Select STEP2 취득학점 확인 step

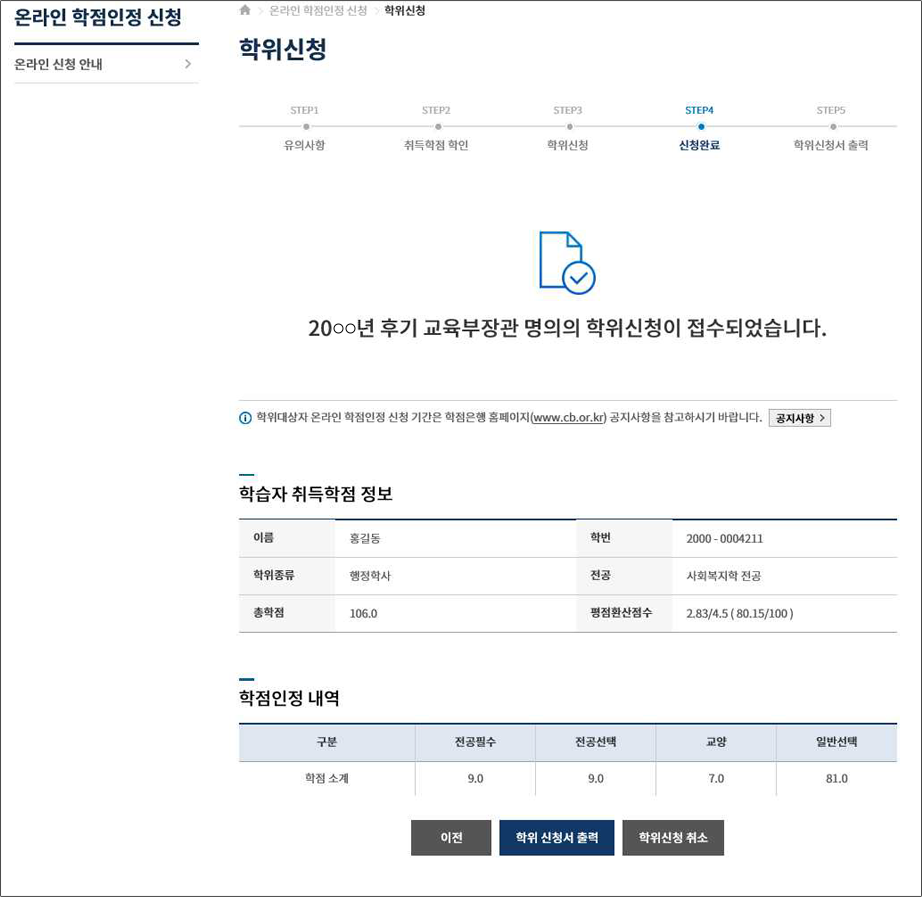(436, 128)
